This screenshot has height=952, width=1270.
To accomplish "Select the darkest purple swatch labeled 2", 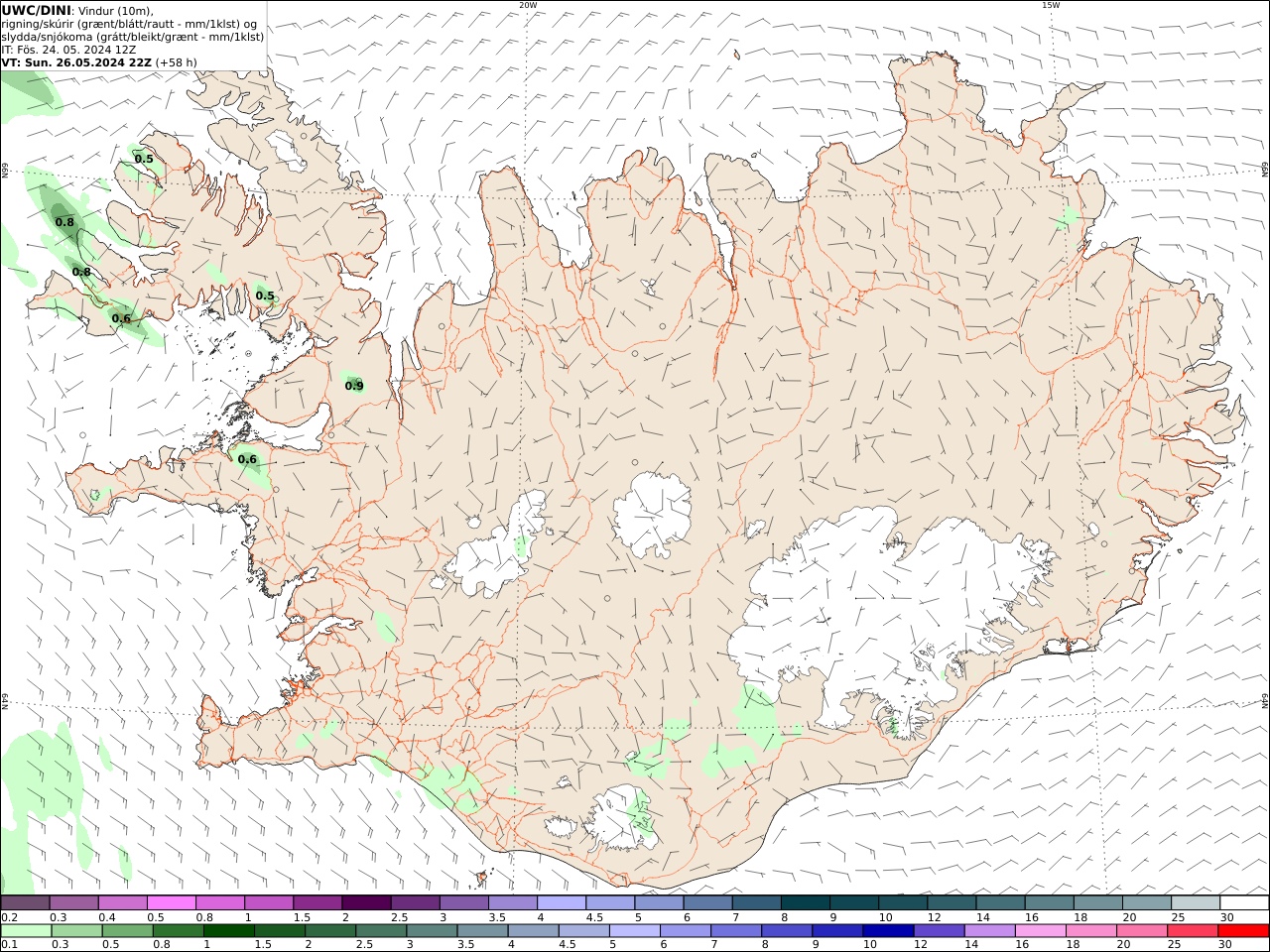I will pos(366,903).
